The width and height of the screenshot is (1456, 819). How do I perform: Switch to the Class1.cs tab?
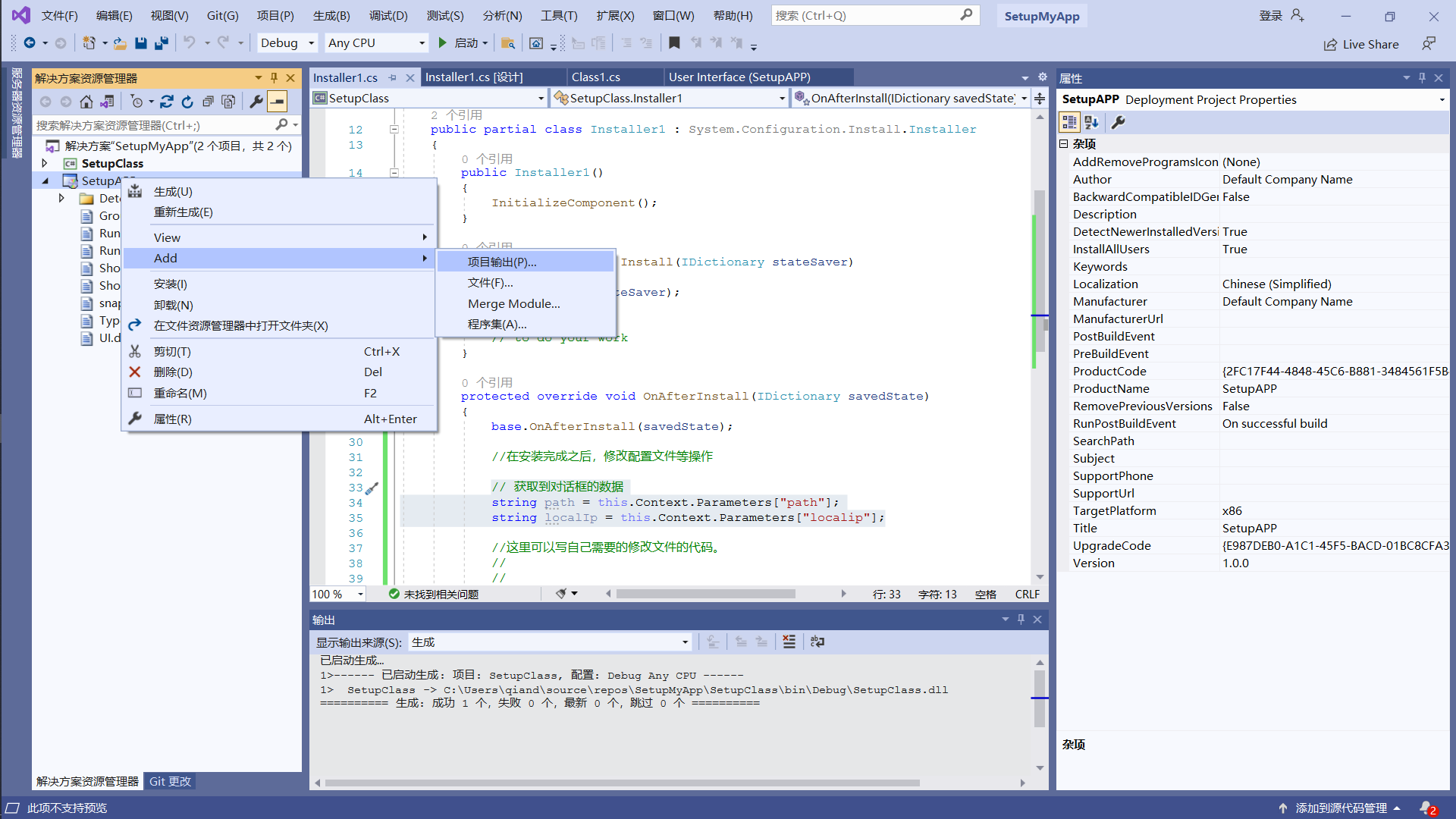pos(595,77)
